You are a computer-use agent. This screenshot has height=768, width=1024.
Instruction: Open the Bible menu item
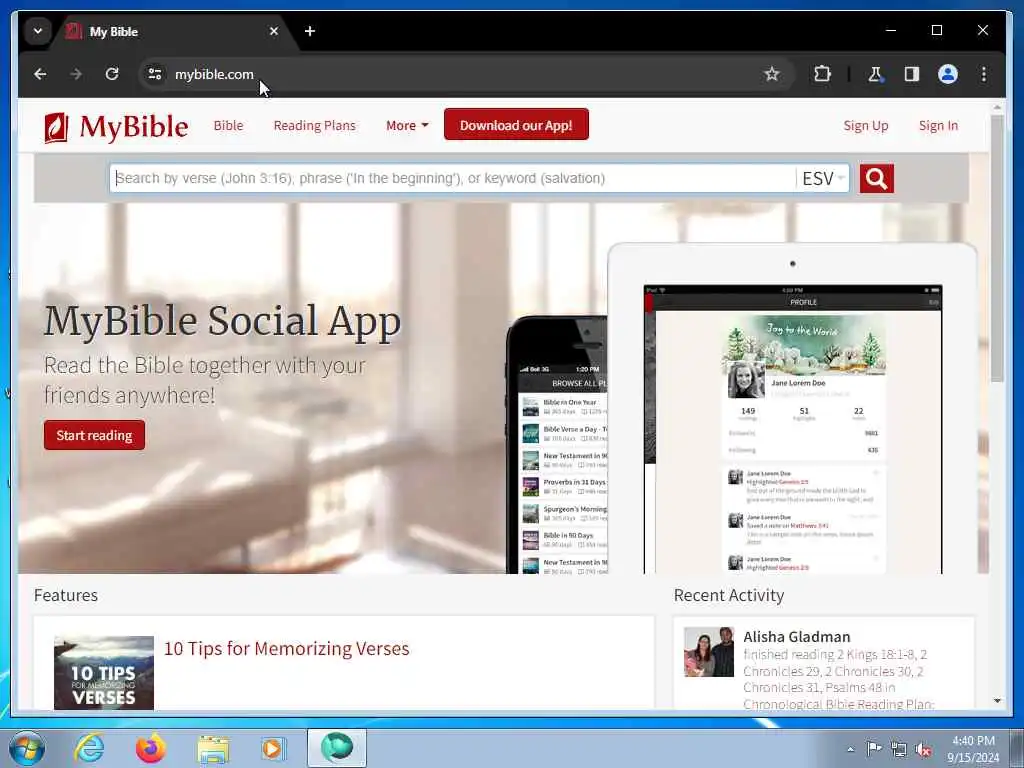tap(228, 125)
